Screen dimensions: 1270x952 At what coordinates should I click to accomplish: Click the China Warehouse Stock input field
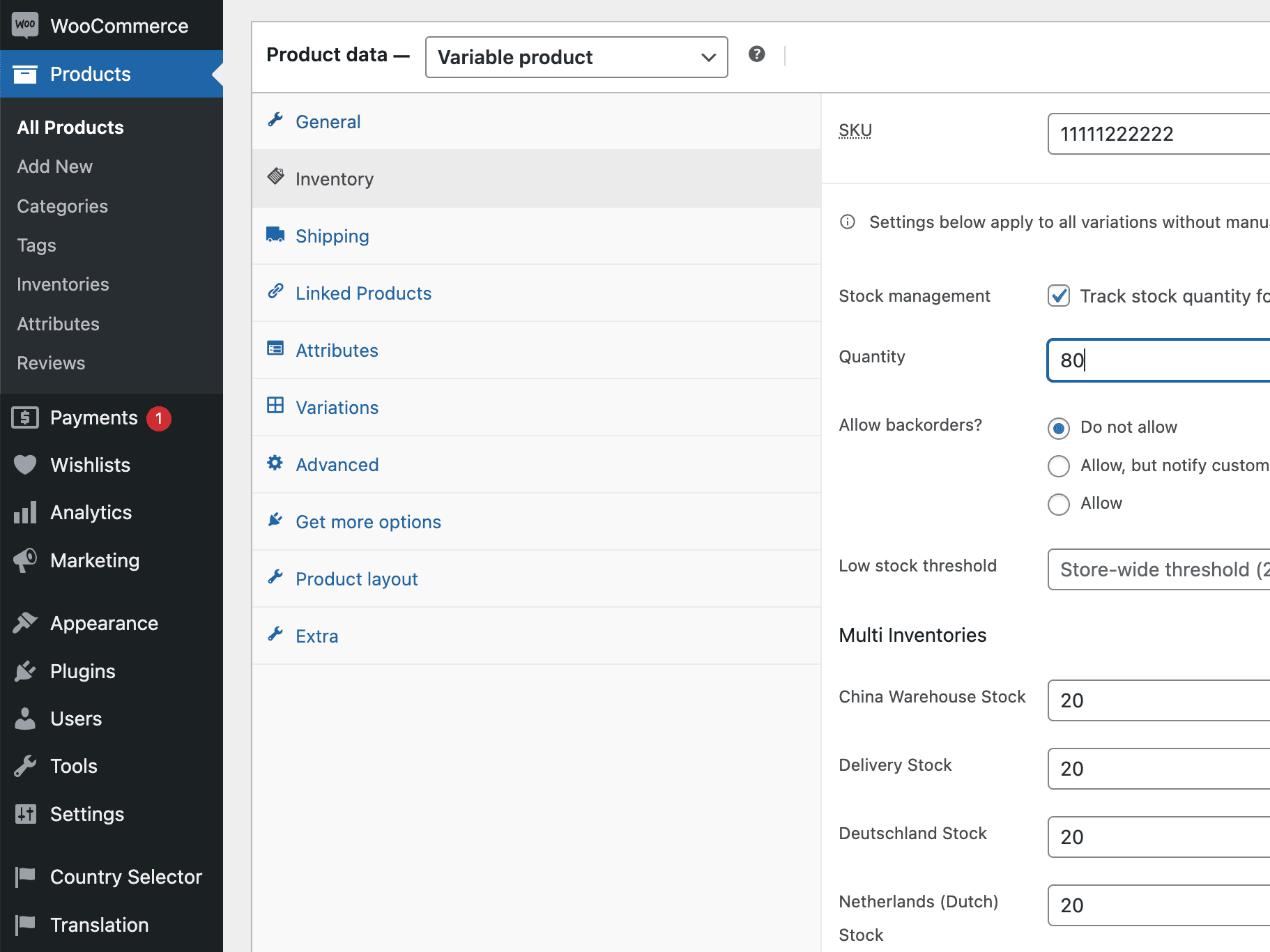(x=1157, y=700)
